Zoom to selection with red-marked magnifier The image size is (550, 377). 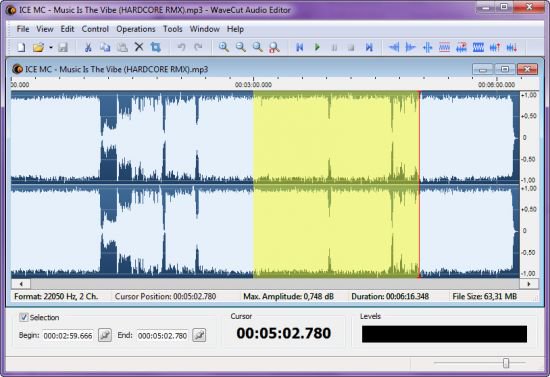tap(274, 47)
